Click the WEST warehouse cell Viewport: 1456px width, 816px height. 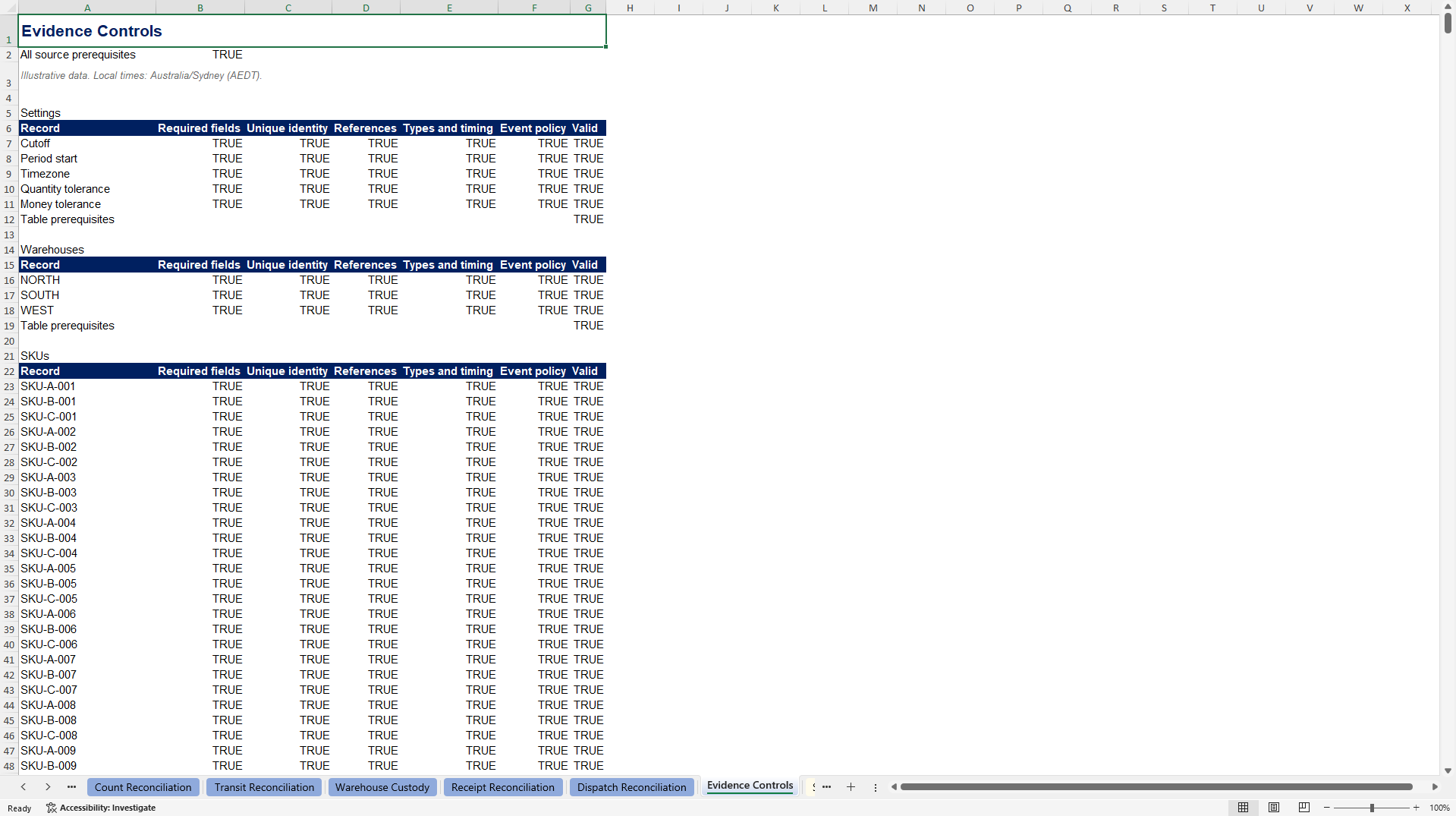(x=87, y=310)
